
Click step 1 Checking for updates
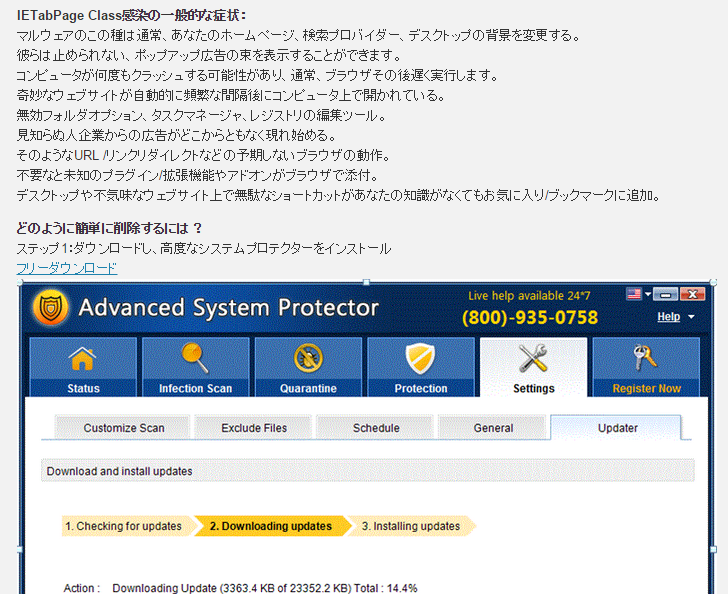coord(127,526)
